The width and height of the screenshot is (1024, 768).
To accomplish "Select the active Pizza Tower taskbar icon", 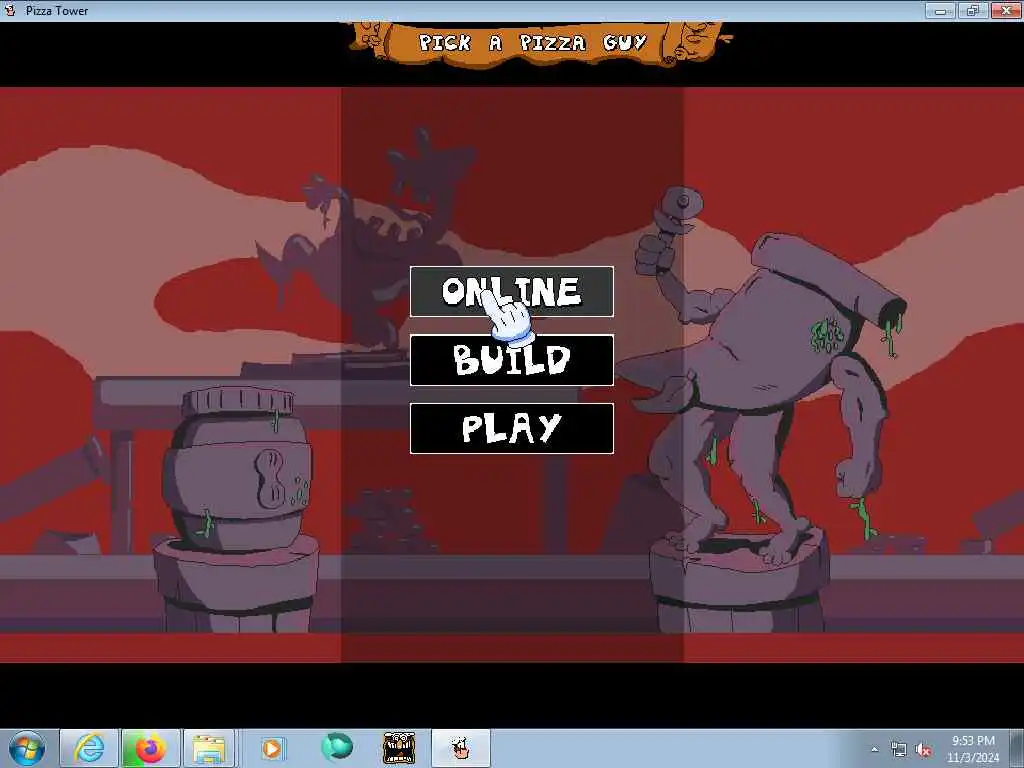I will point(460,748).
